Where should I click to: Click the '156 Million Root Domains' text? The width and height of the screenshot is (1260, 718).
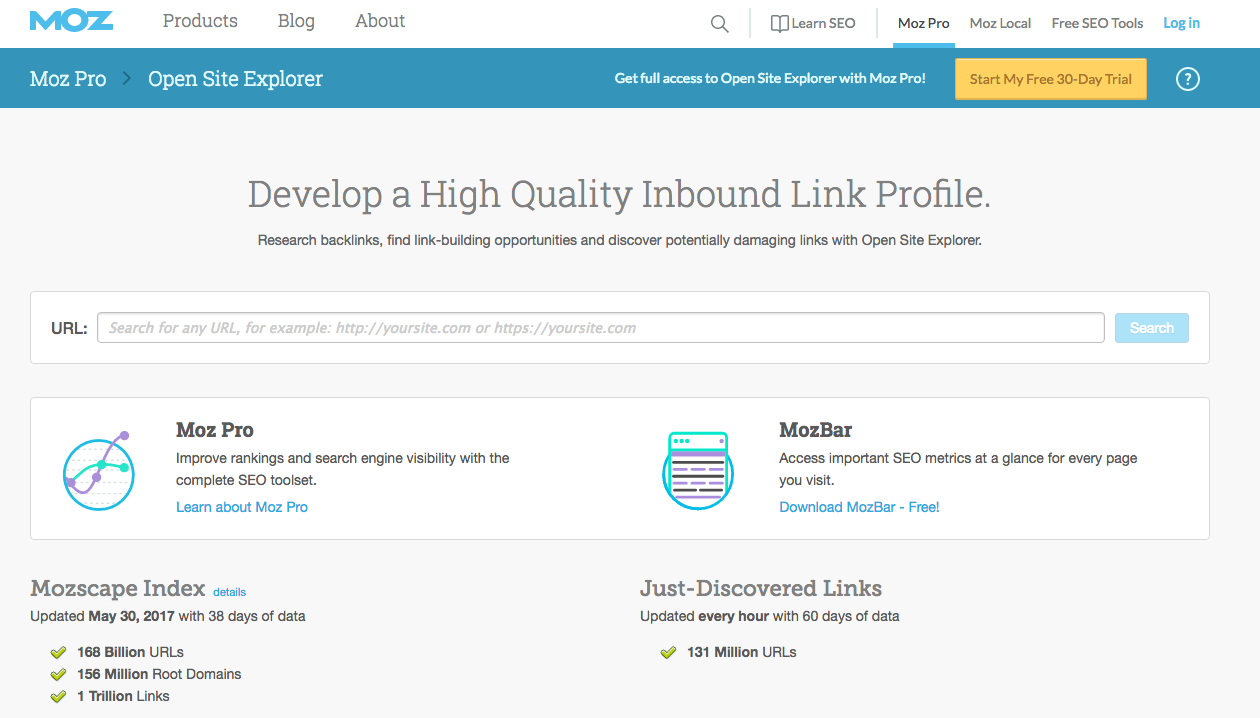(159, 674)
